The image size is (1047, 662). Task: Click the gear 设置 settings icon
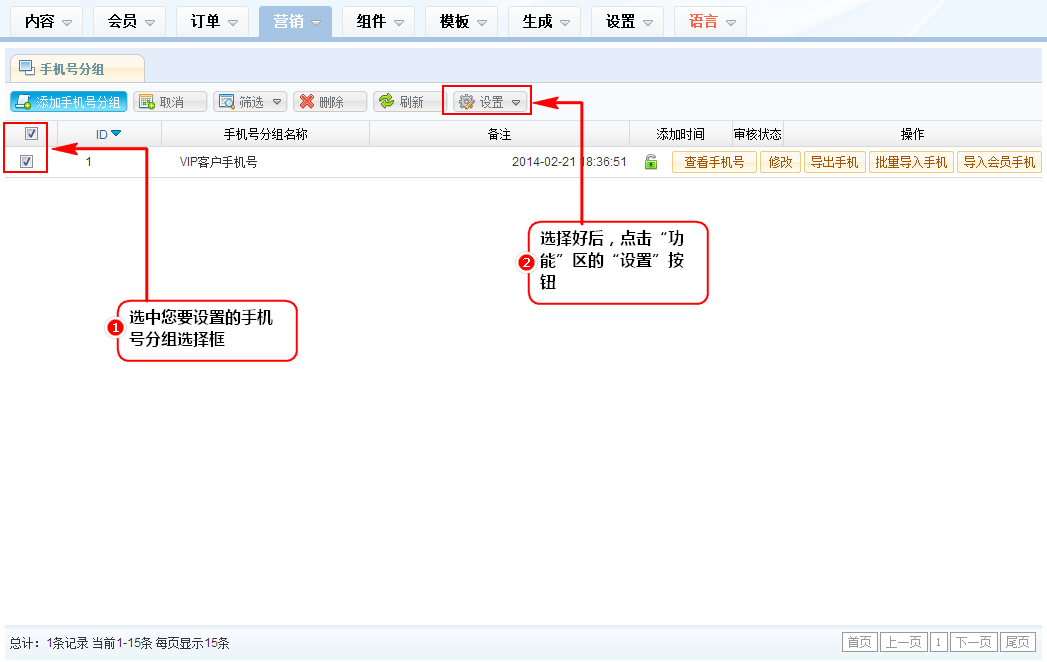(466, 102)
